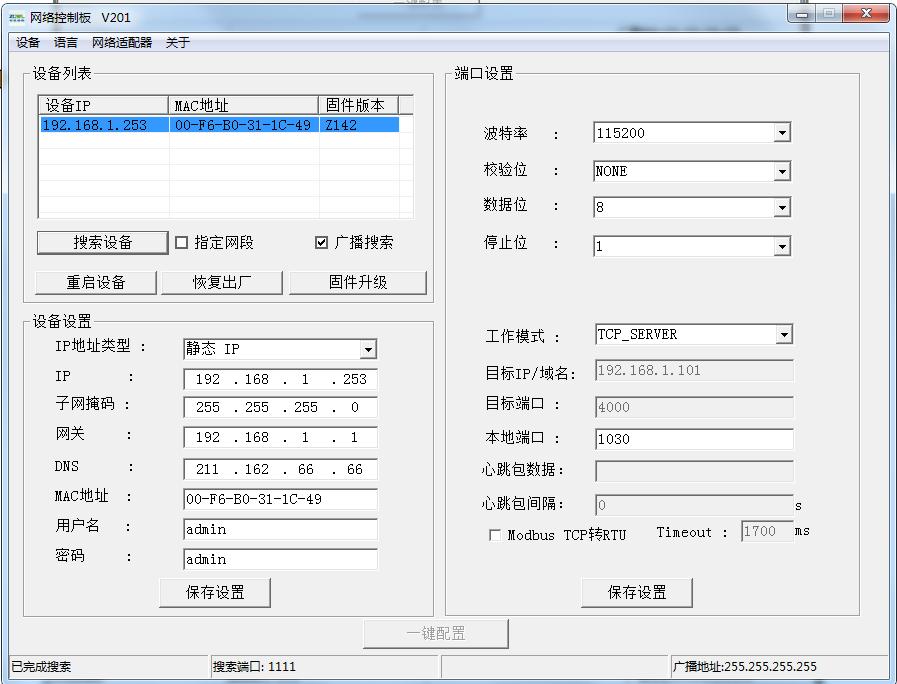
Task: Enable Modbus TCP转RTU conversion
Action: 495,536
